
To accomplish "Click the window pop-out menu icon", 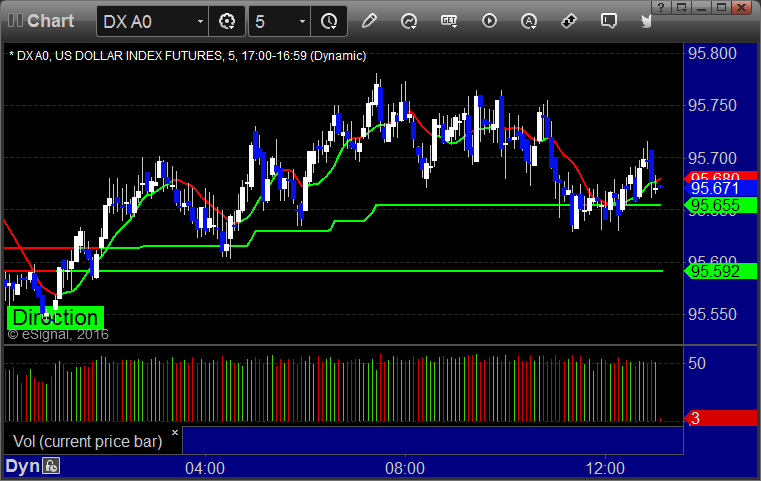I will pos(681,7).
